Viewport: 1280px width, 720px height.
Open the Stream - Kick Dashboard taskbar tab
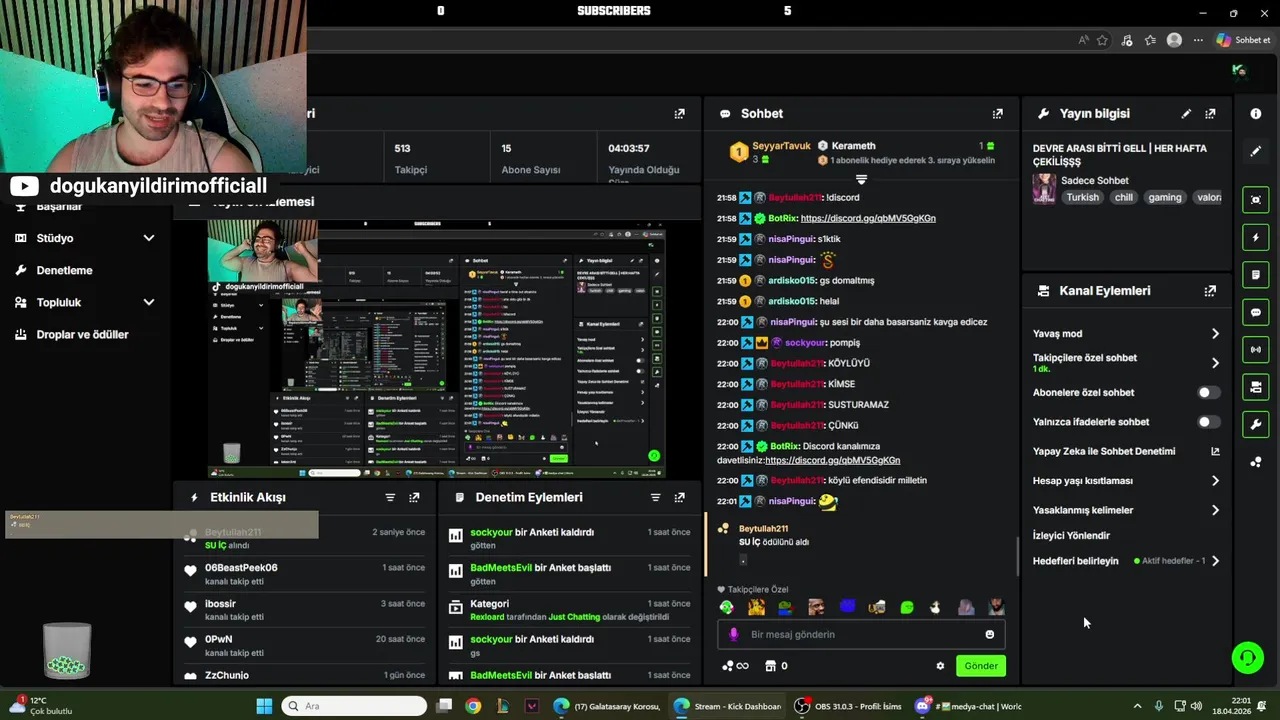click(x=728, y=706)
